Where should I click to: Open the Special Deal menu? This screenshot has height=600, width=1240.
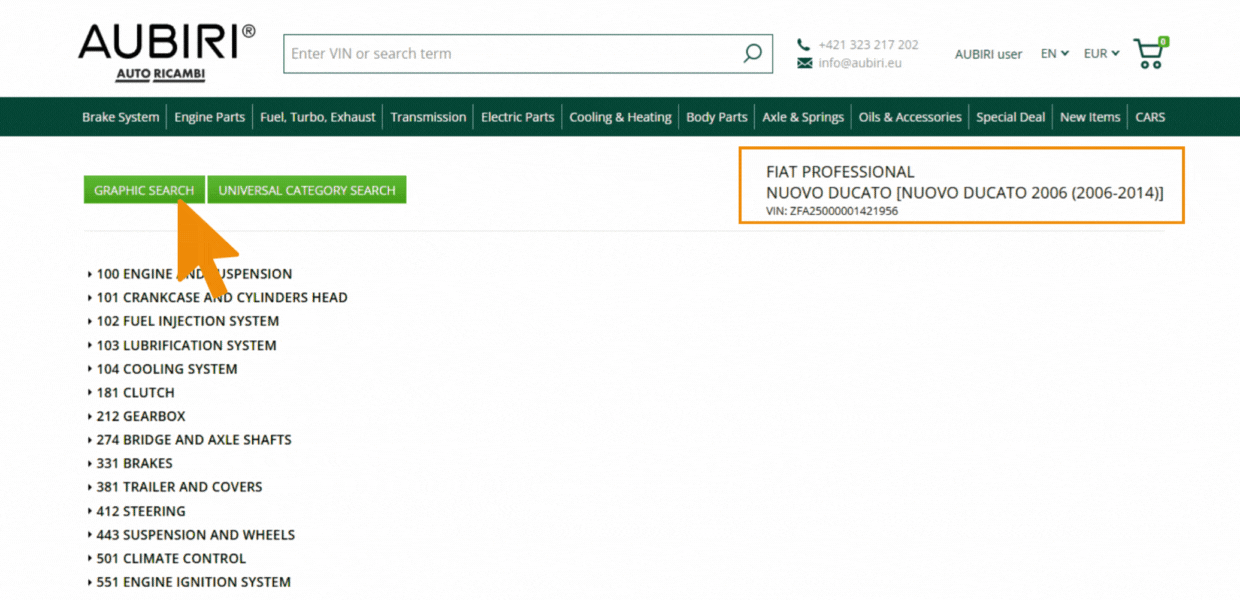[x=1010, y=117]
